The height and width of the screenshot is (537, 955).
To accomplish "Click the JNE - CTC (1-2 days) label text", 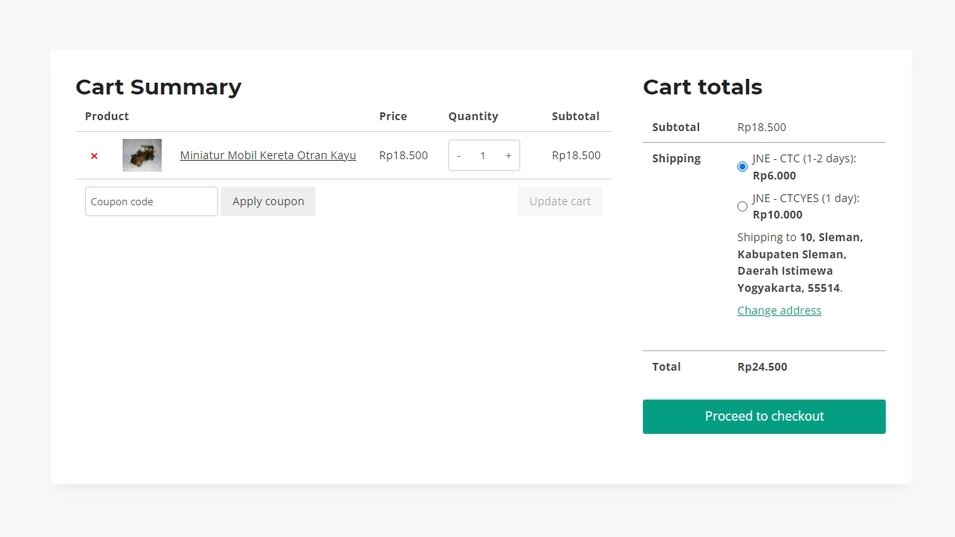I will click(804, 158).
